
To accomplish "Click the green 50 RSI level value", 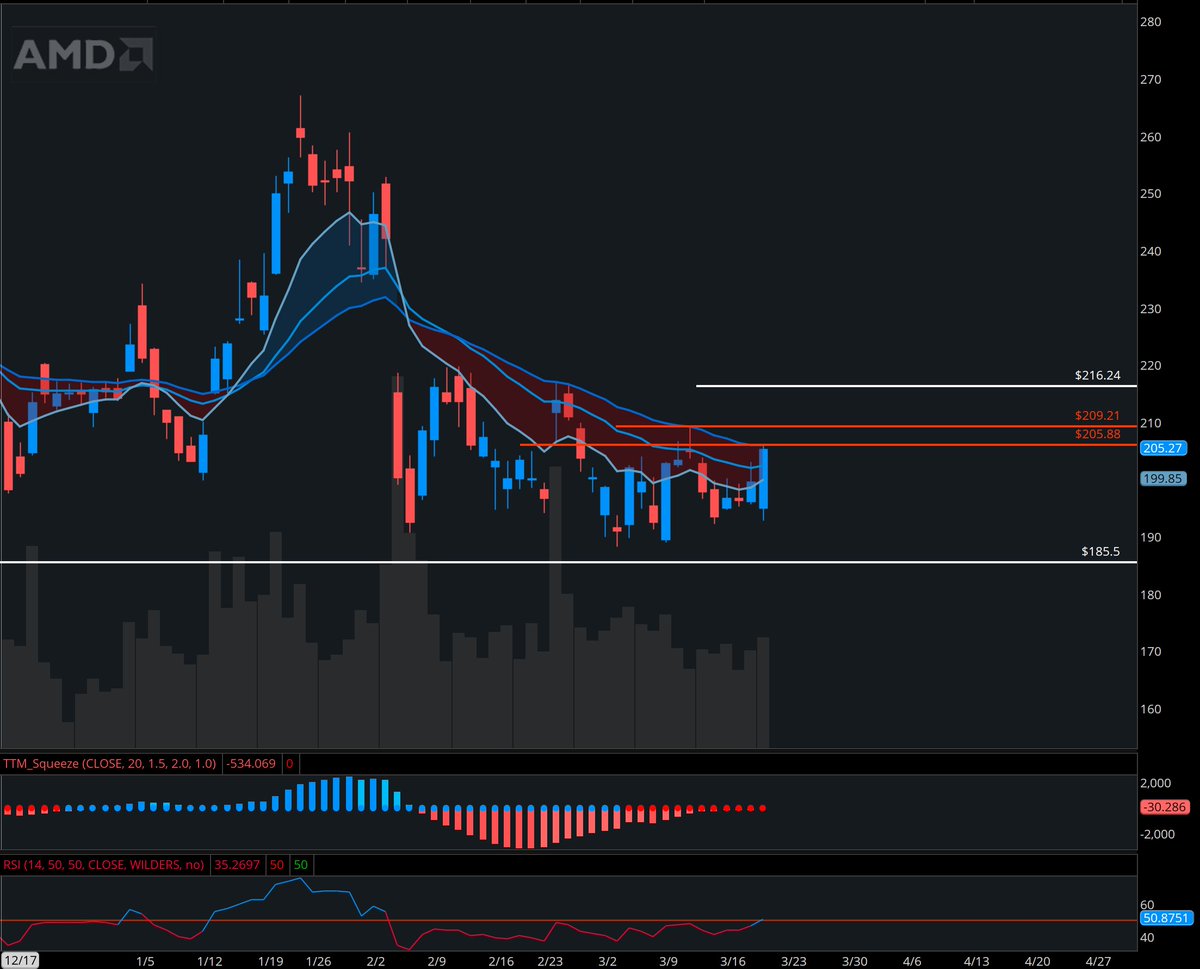I will click(299, 864).
